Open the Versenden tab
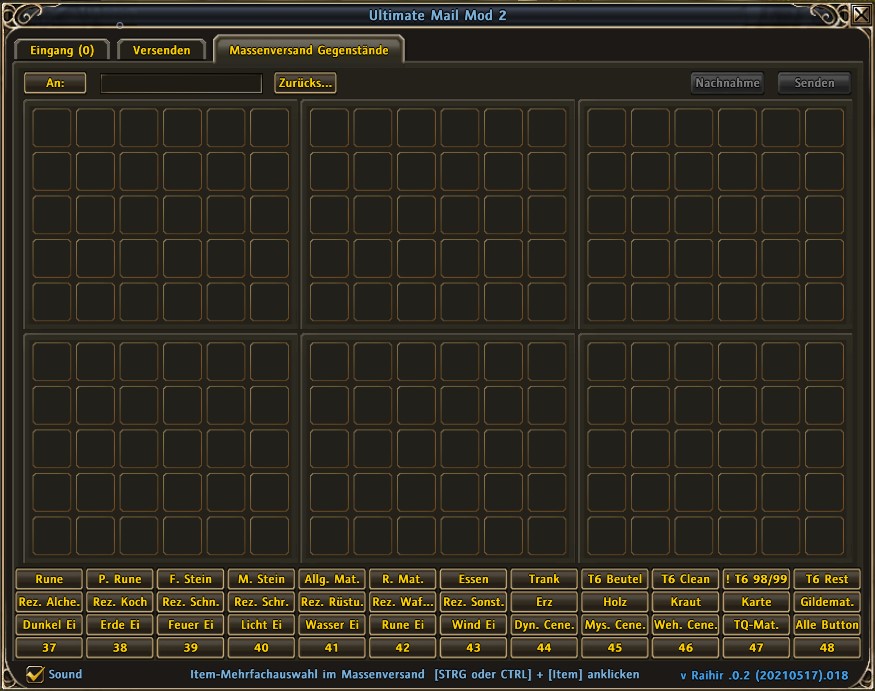 point(162,50)
